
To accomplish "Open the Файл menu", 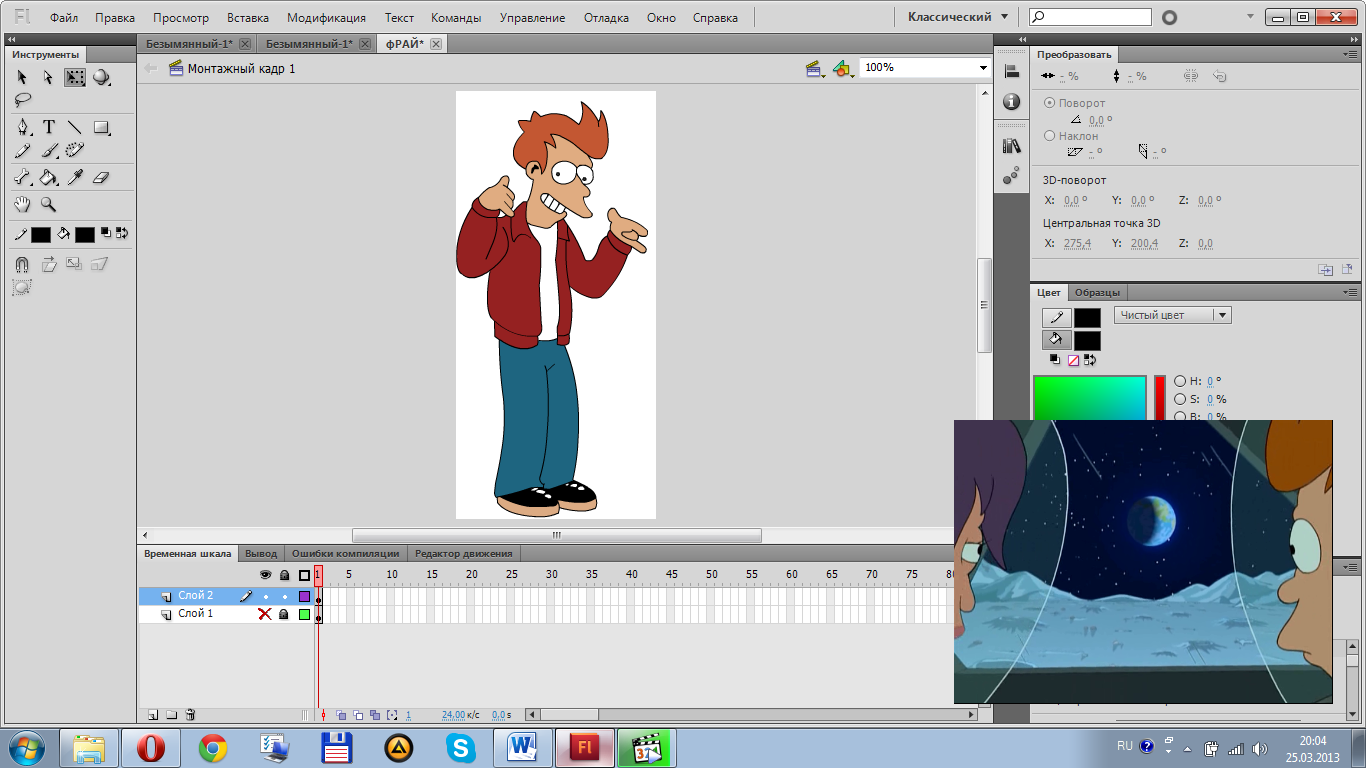I will tap(64, 17).
